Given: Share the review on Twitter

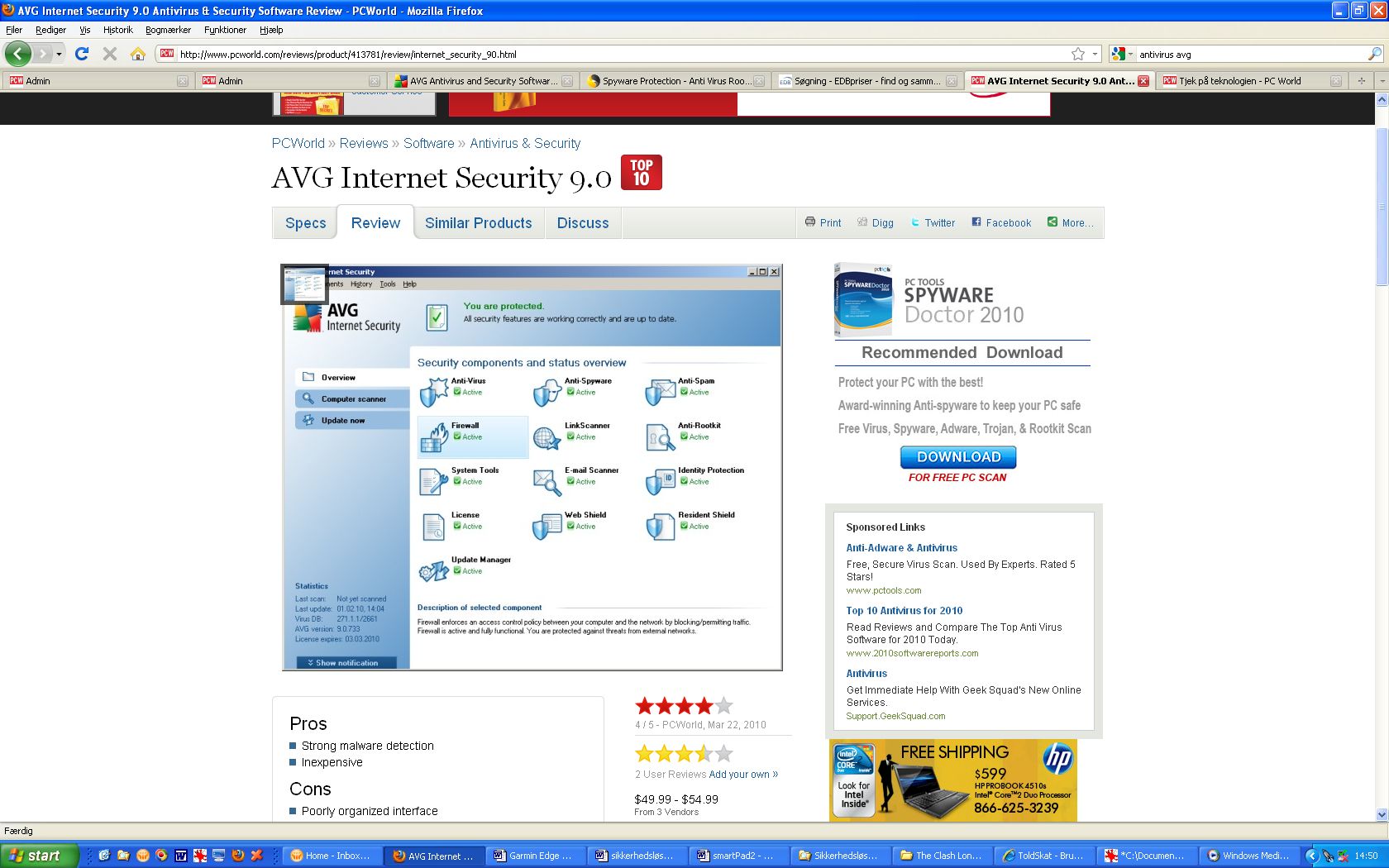Looking at the screenshot, I should (933, 222).
